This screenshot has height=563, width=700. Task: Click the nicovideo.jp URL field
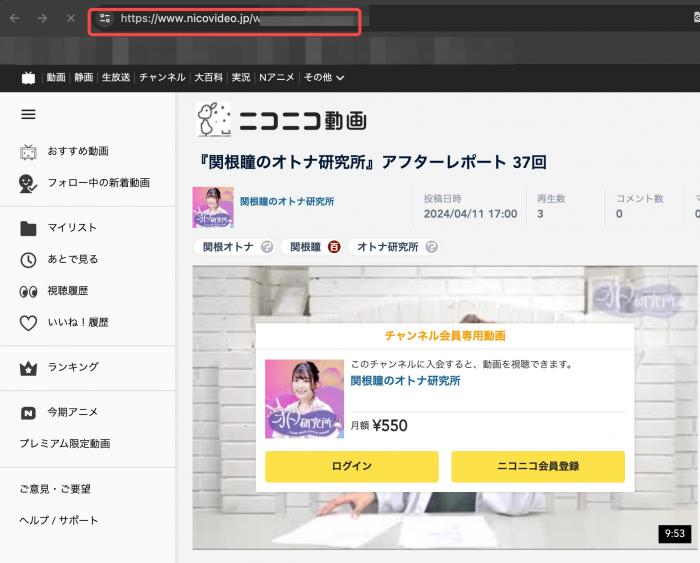(x=225, y=19)
